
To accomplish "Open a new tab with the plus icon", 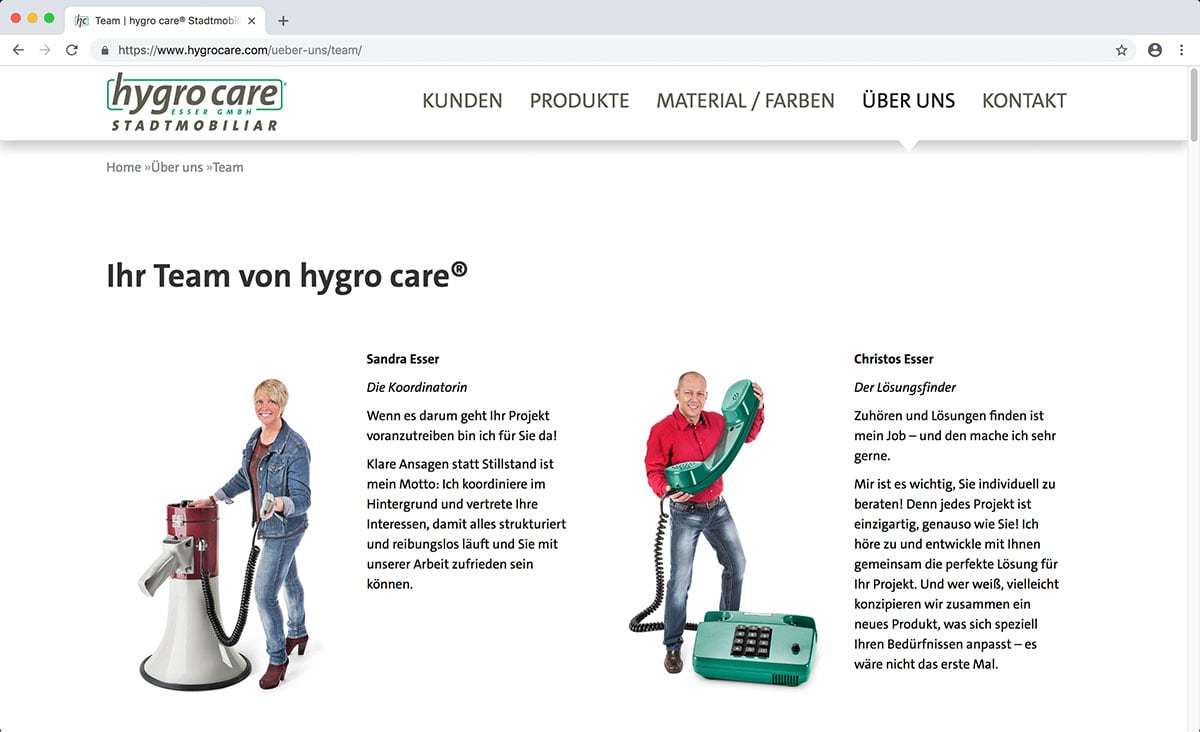I will (x=283, y=20).
